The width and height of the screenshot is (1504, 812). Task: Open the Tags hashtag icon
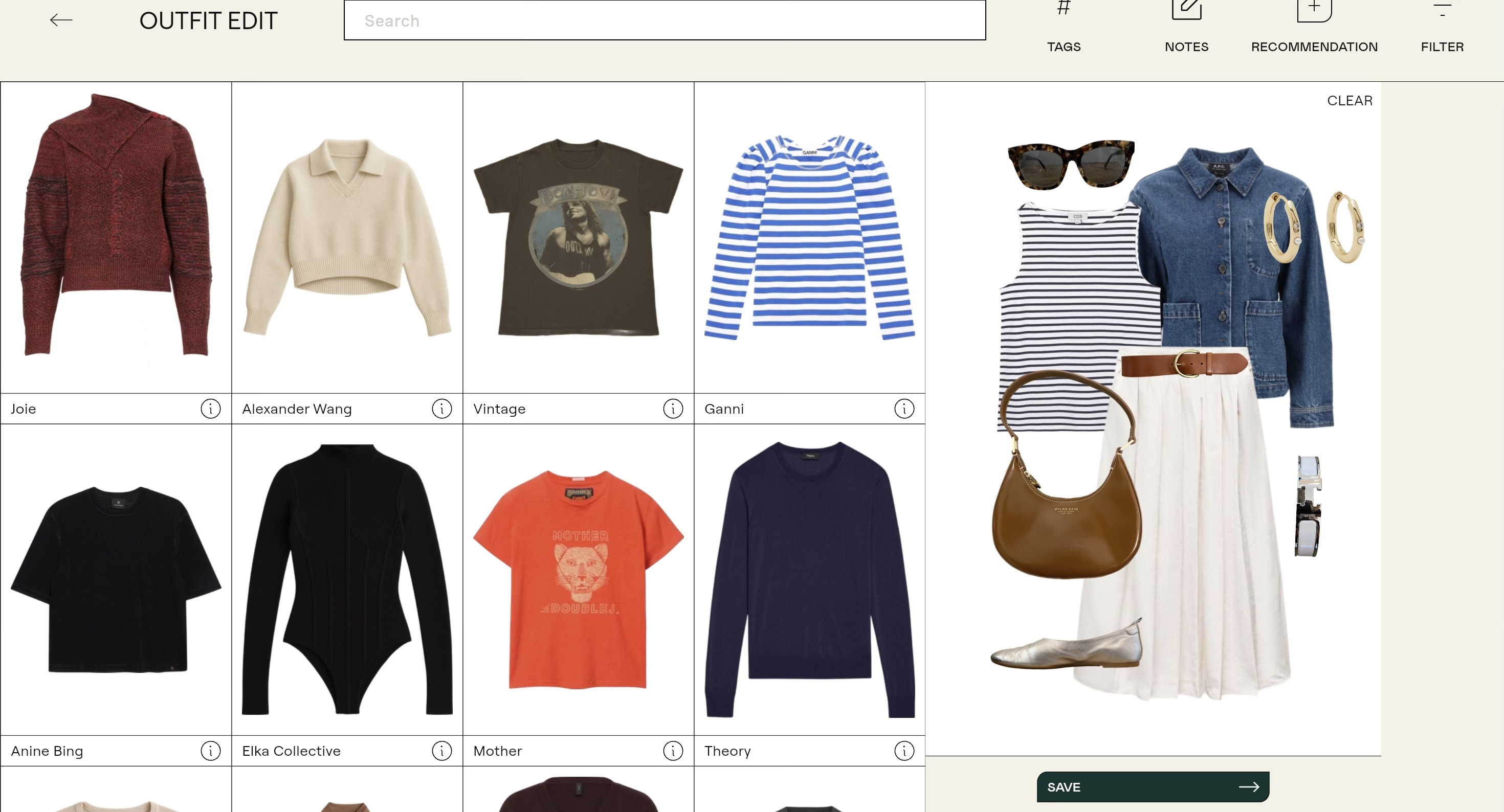click(1063, 9)
